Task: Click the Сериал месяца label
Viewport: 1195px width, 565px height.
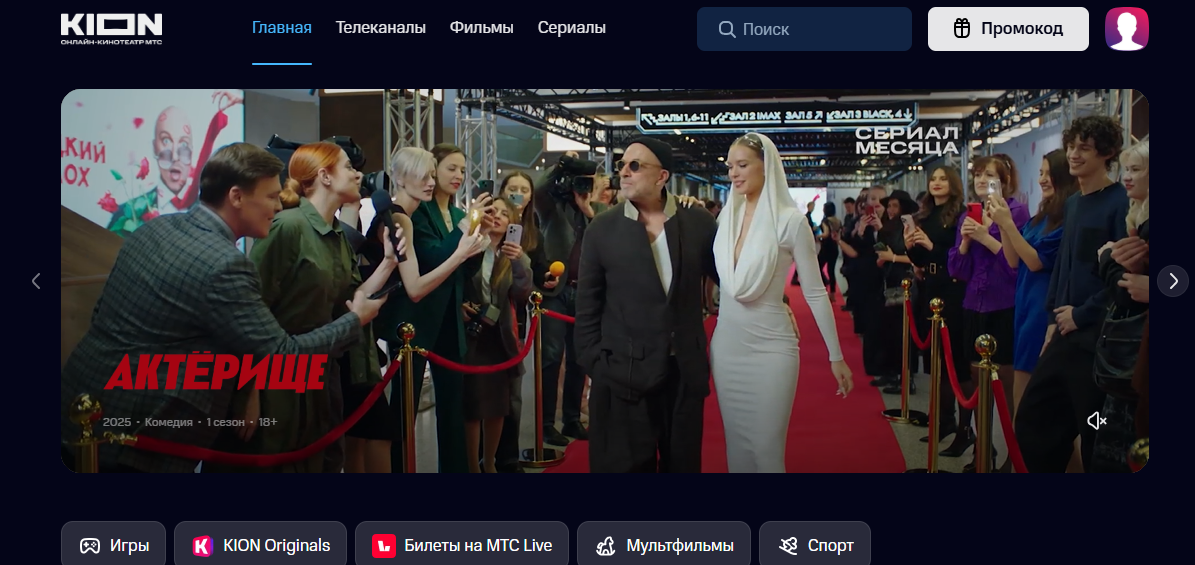Action: [908, 140]
